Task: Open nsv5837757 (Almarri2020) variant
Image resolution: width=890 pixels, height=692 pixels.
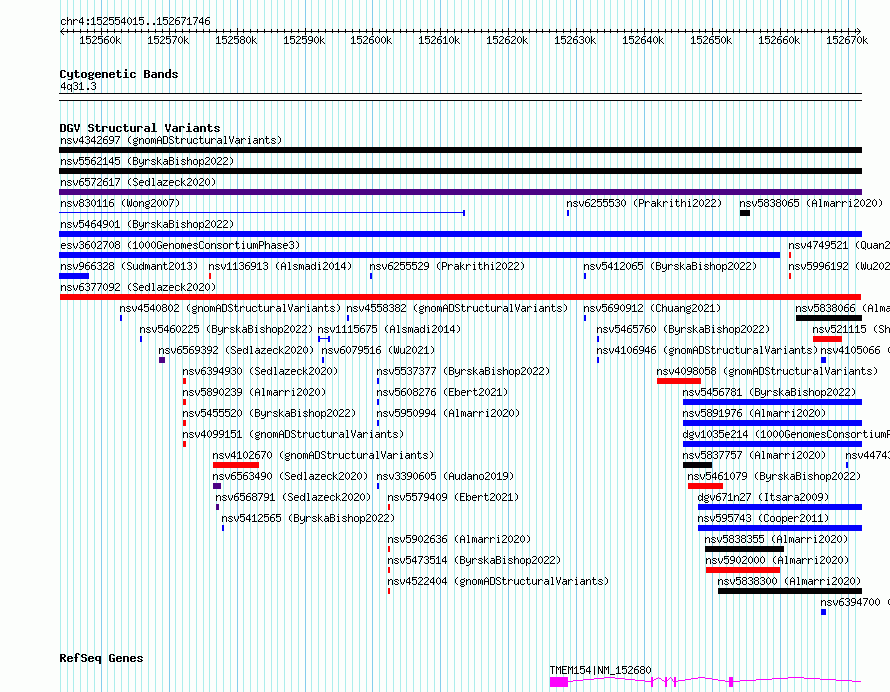Action: click(754, 455)
